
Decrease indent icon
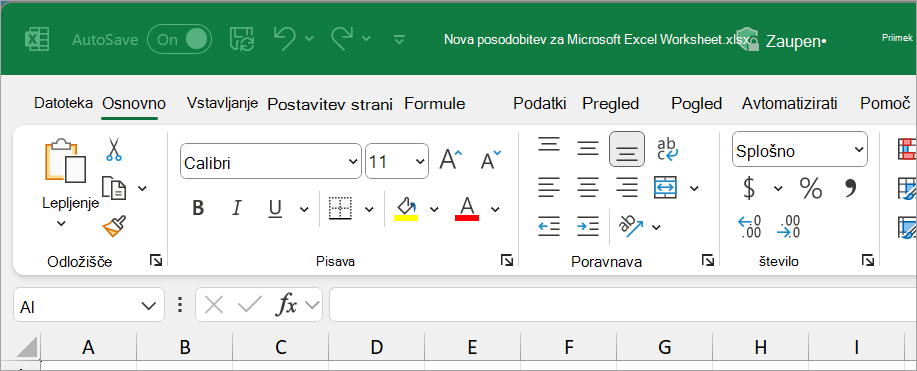(549, 226)
